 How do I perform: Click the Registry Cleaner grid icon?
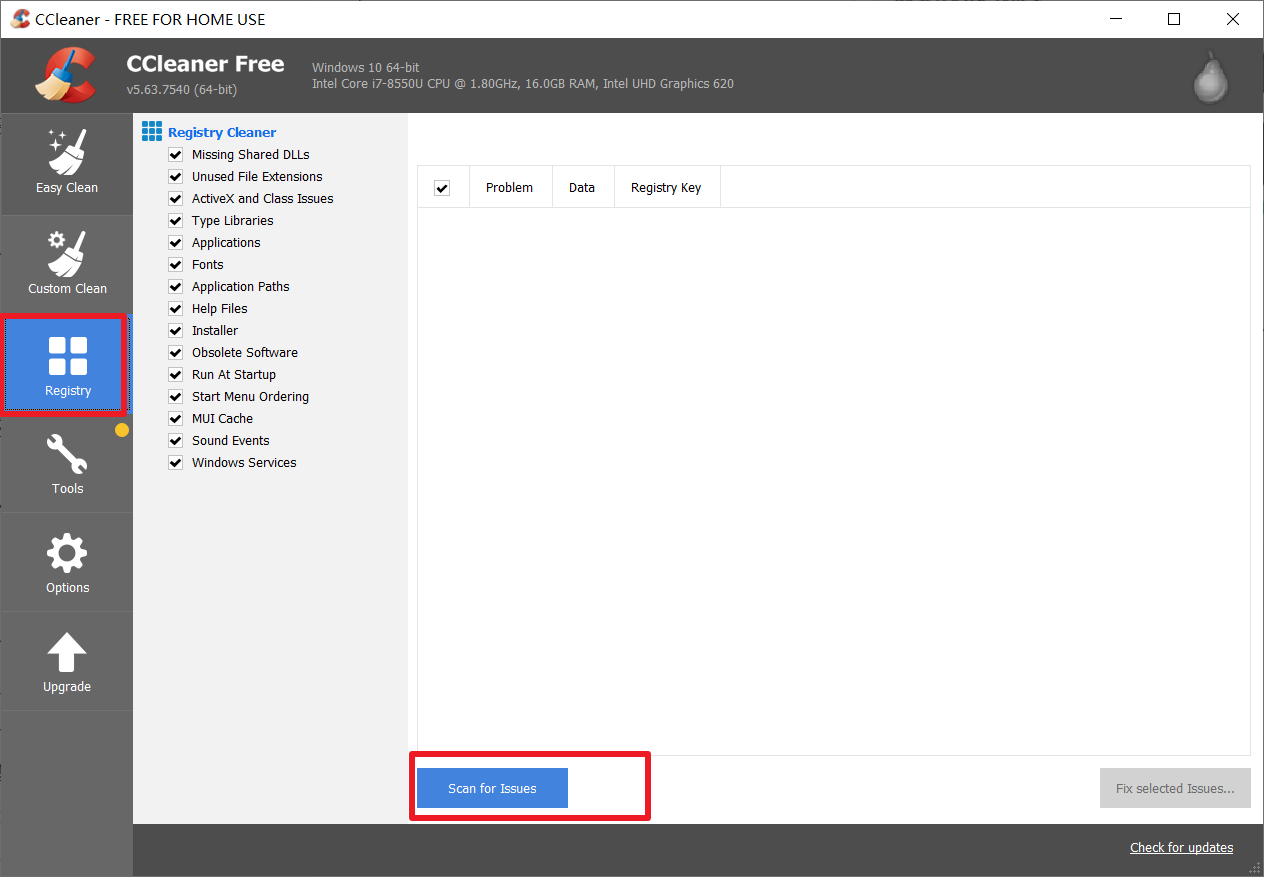coord(152,131)
